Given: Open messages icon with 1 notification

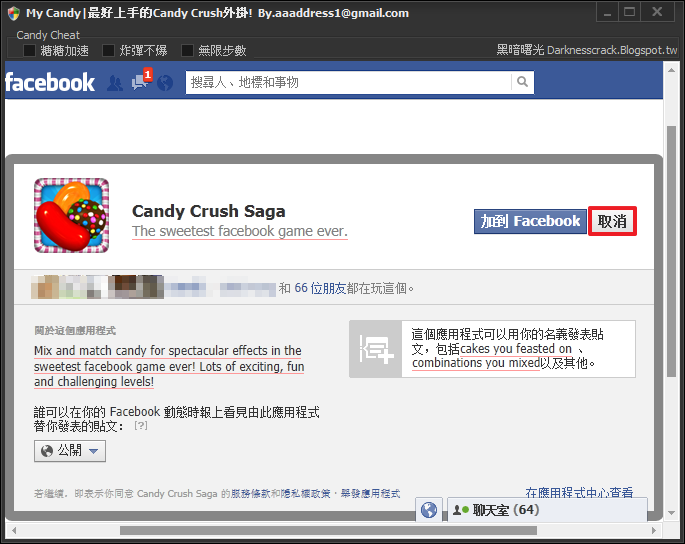Looking at the screenshot, I should (142, 80).
